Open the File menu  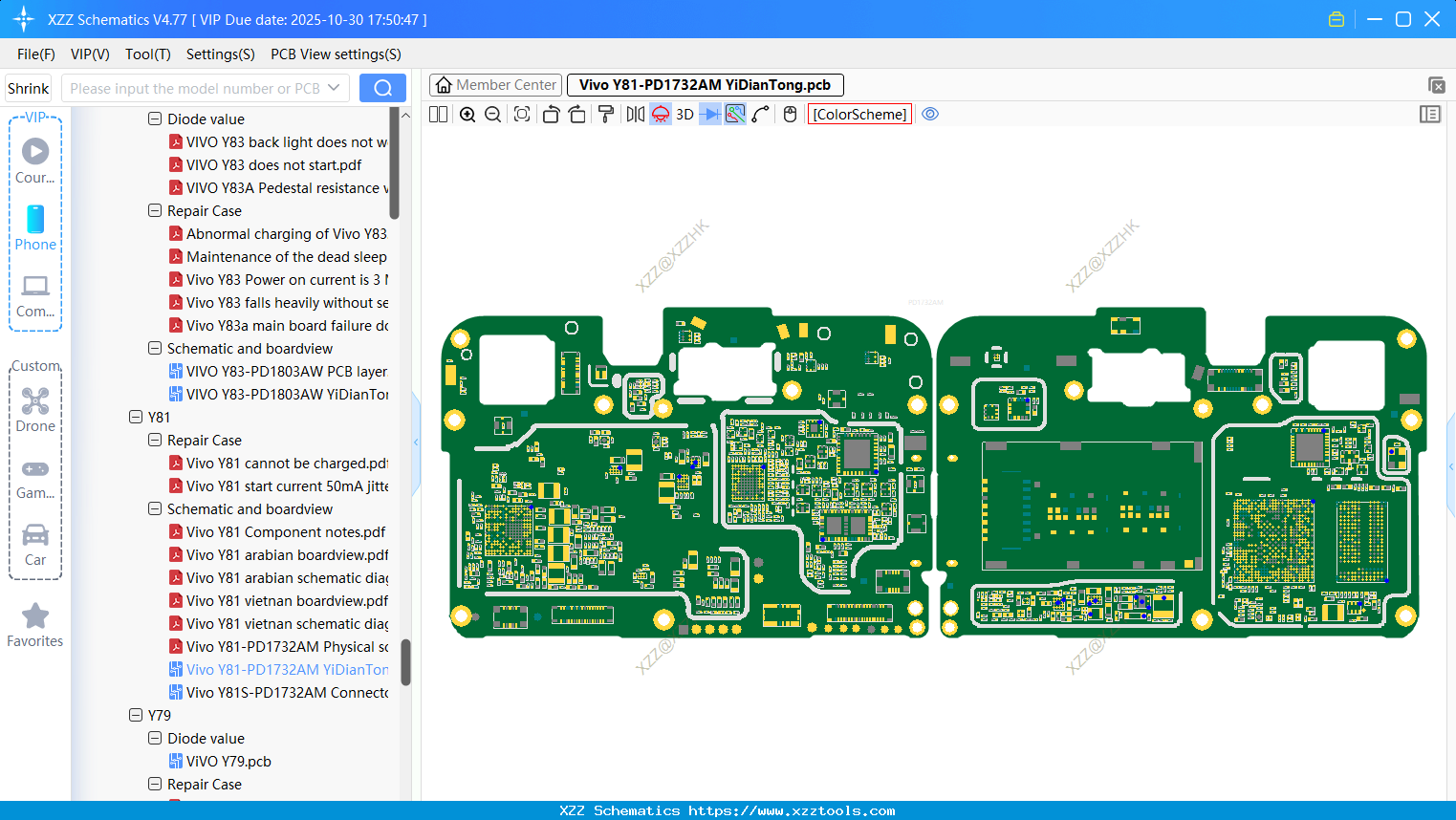click(35, 54)
